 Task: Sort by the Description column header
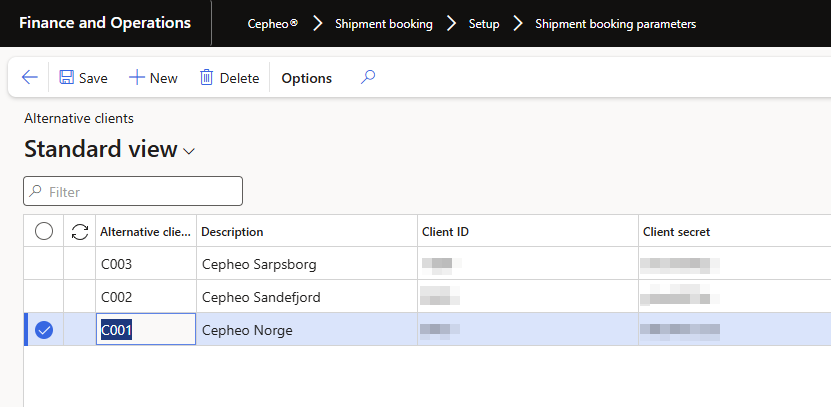233,232
